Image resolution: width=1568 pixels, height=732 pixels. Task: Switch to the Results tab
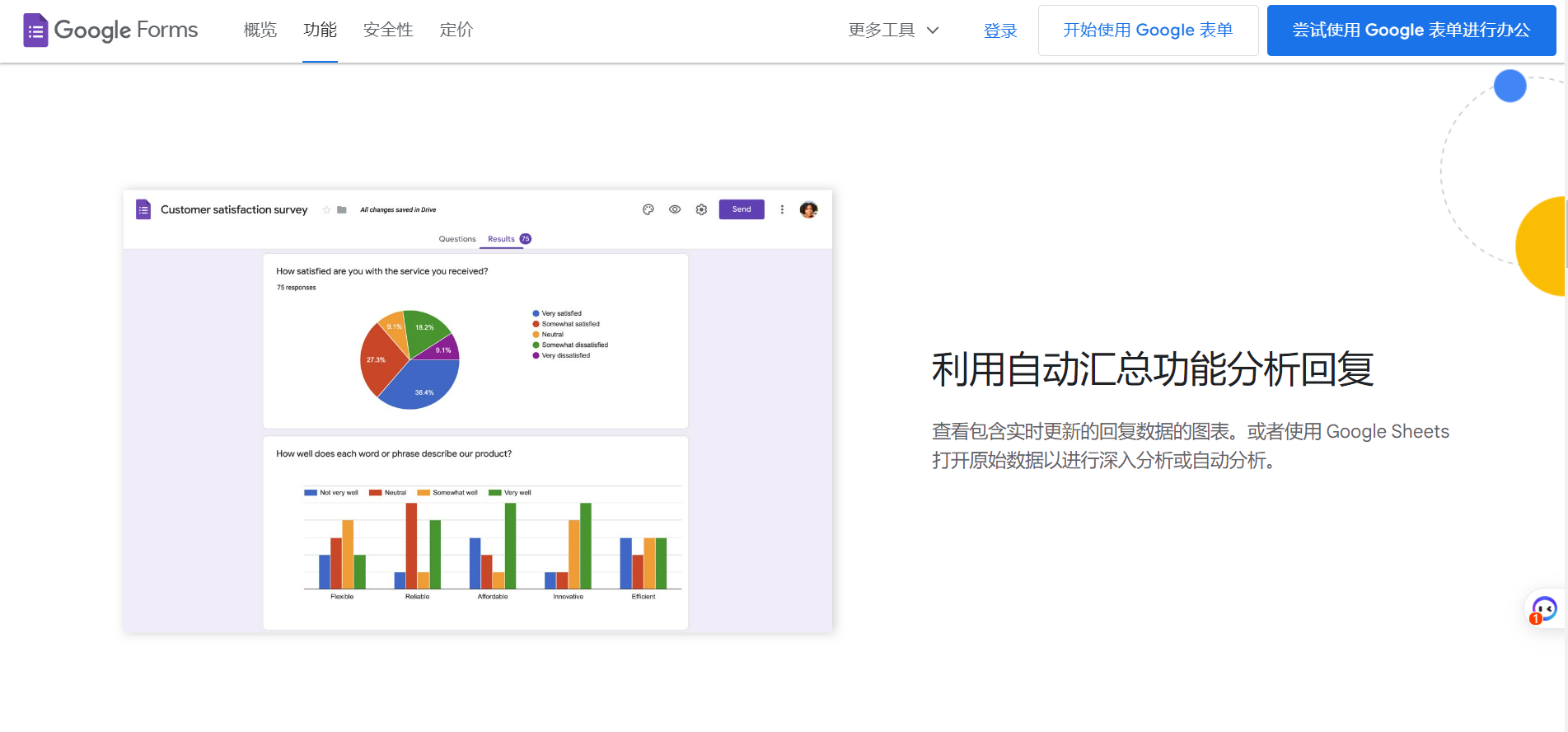[501, 239]
